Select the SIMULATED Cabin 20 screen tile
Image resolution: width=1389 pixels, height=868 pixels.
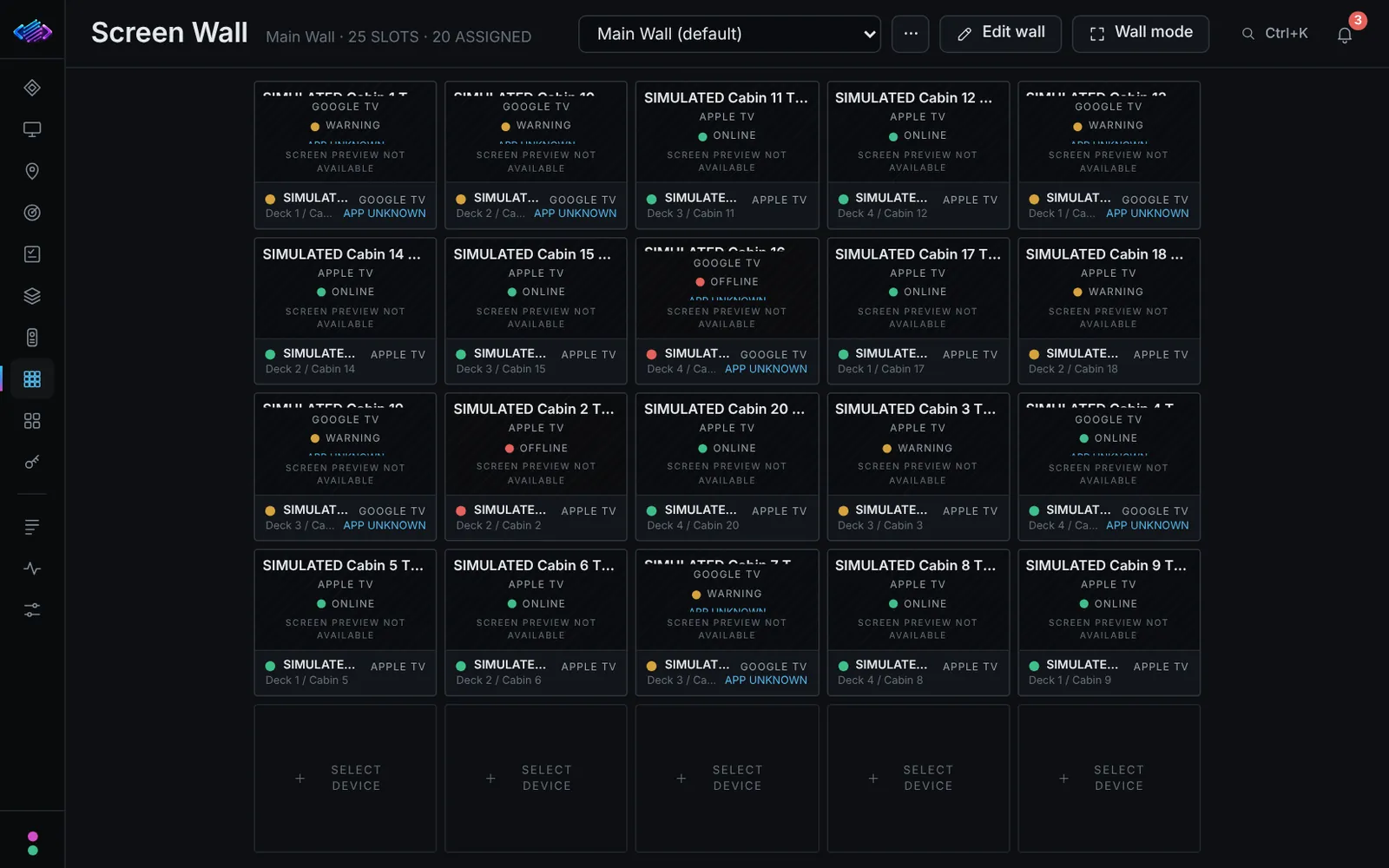727,466
